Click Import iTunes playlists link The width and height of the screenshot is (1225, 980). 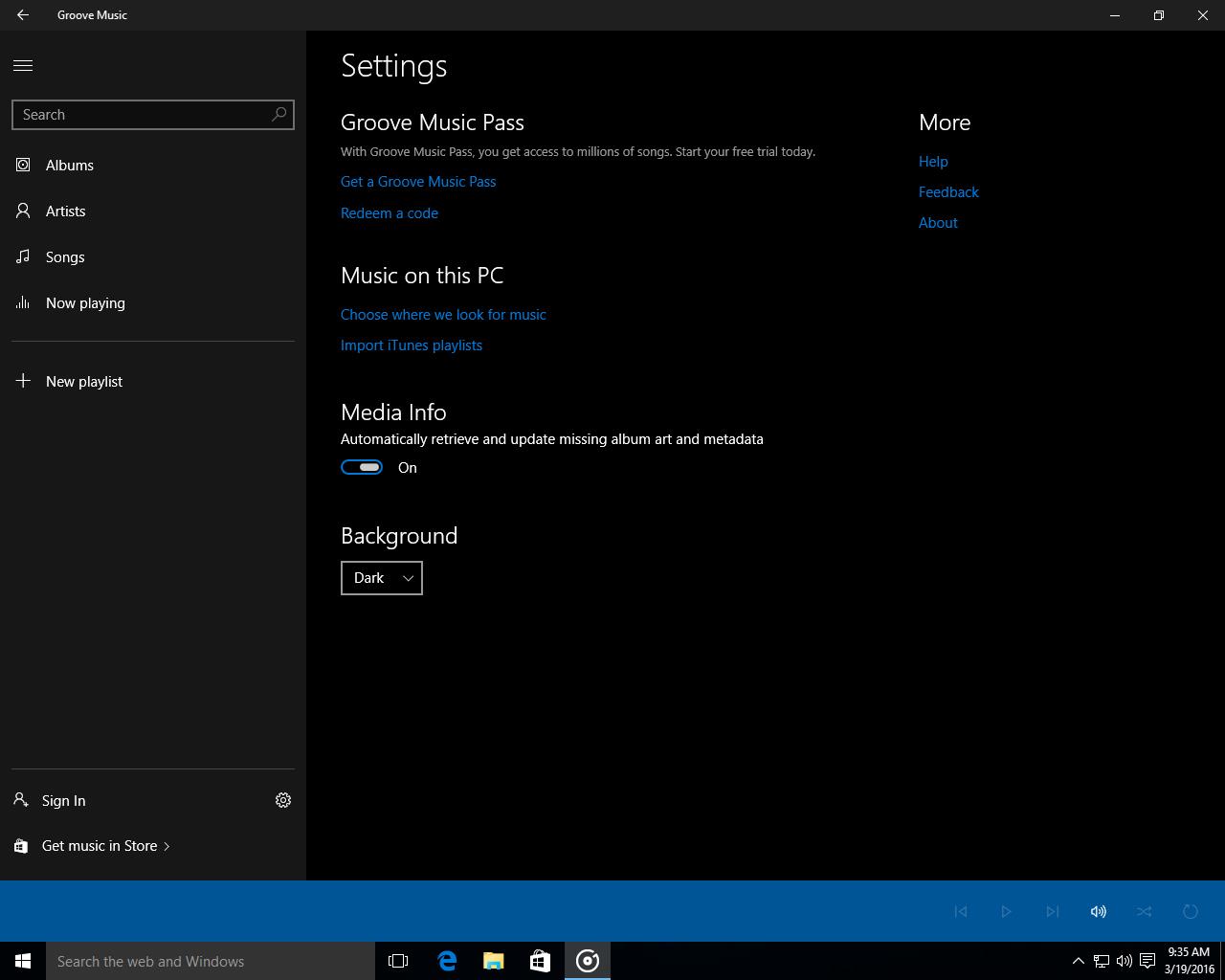pyautogui.click(x=412, y=345)
